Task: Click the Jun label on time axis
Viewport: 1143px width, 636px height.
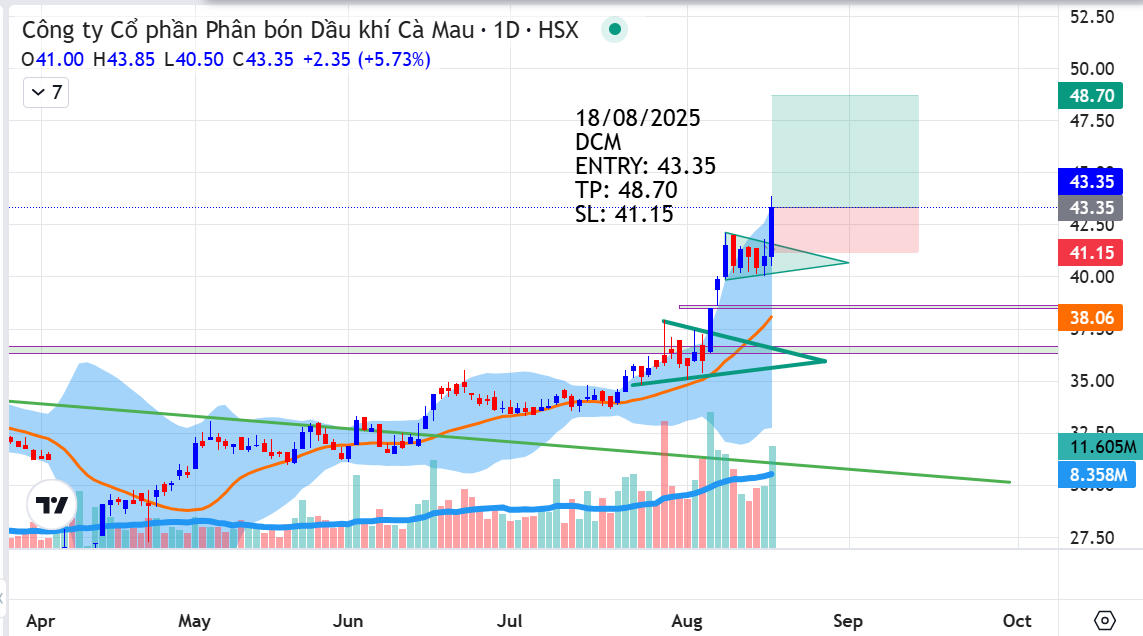Action: coord(348,621)
